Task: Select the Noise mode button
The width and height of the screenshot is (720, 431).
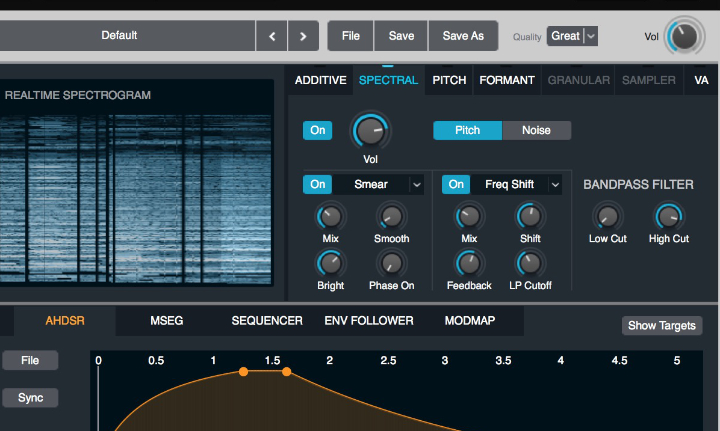Action: (536, 130)
